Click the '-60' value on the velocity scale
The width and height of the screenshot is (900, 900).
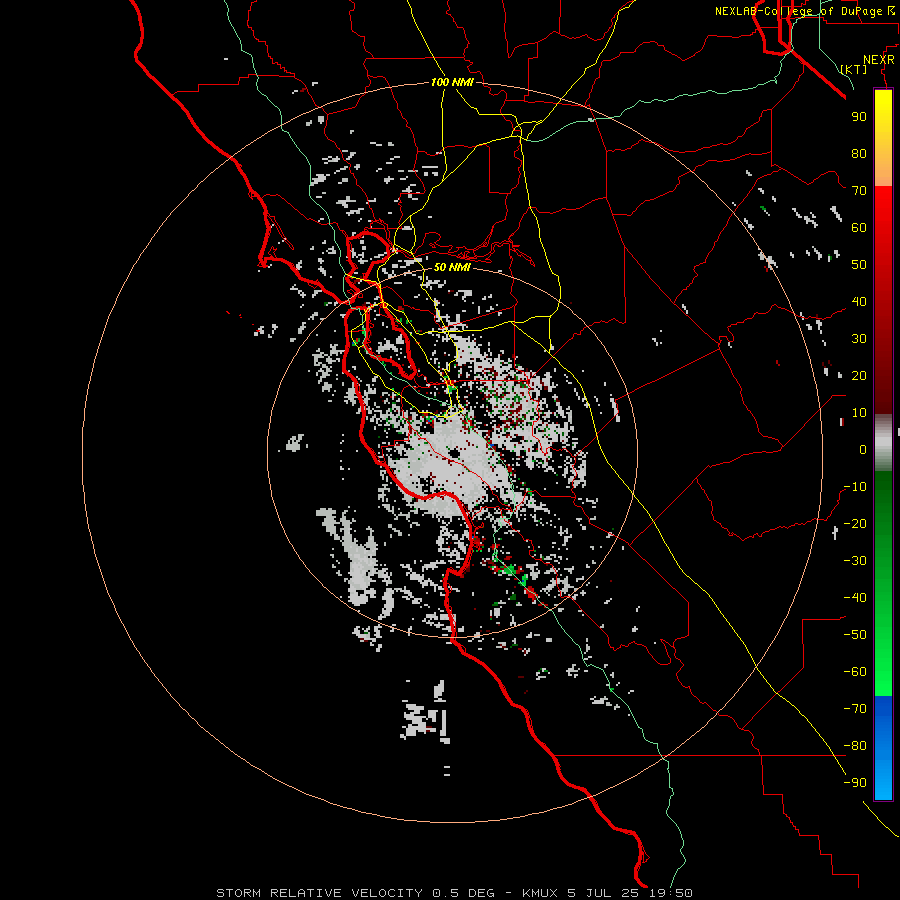[855, 672]
